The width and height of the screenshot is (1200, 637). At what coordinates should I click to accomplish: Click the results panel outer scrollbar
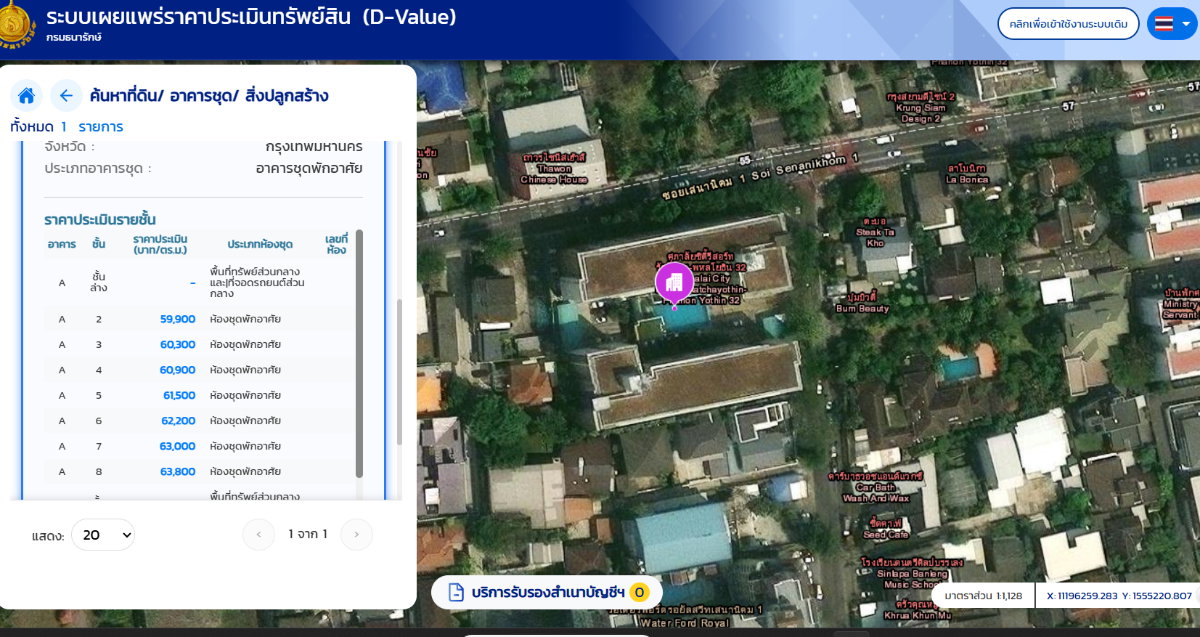point(399,372)
